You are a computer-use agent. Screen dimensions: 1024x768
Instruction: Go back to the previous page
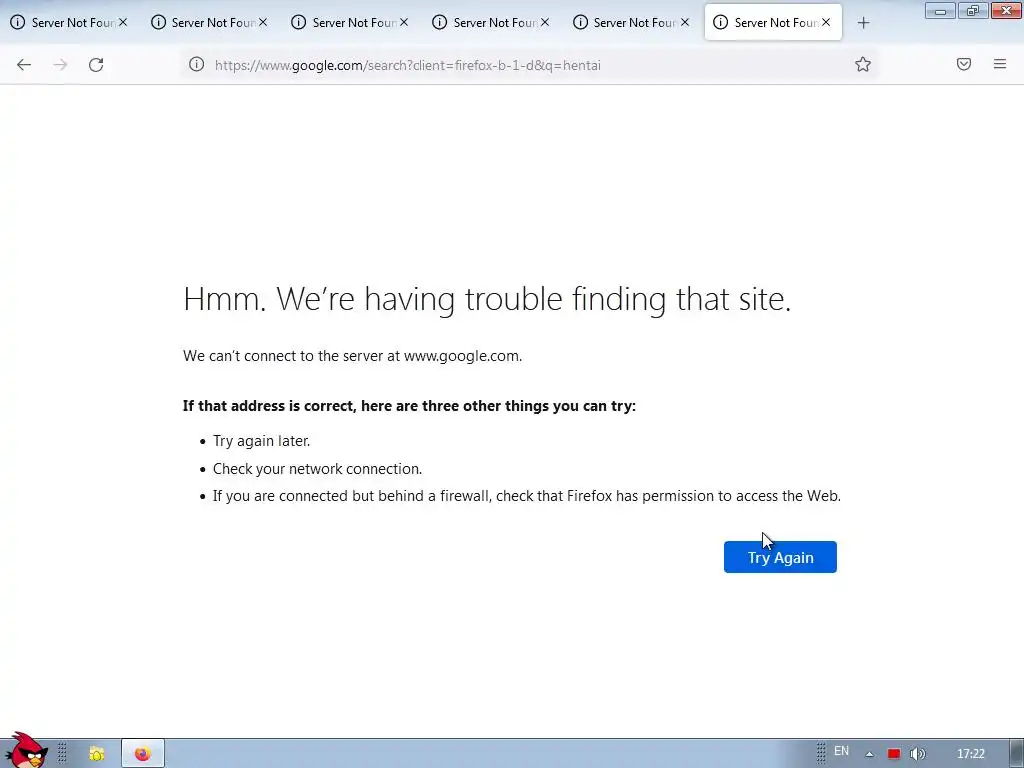[x=24, y=65]
